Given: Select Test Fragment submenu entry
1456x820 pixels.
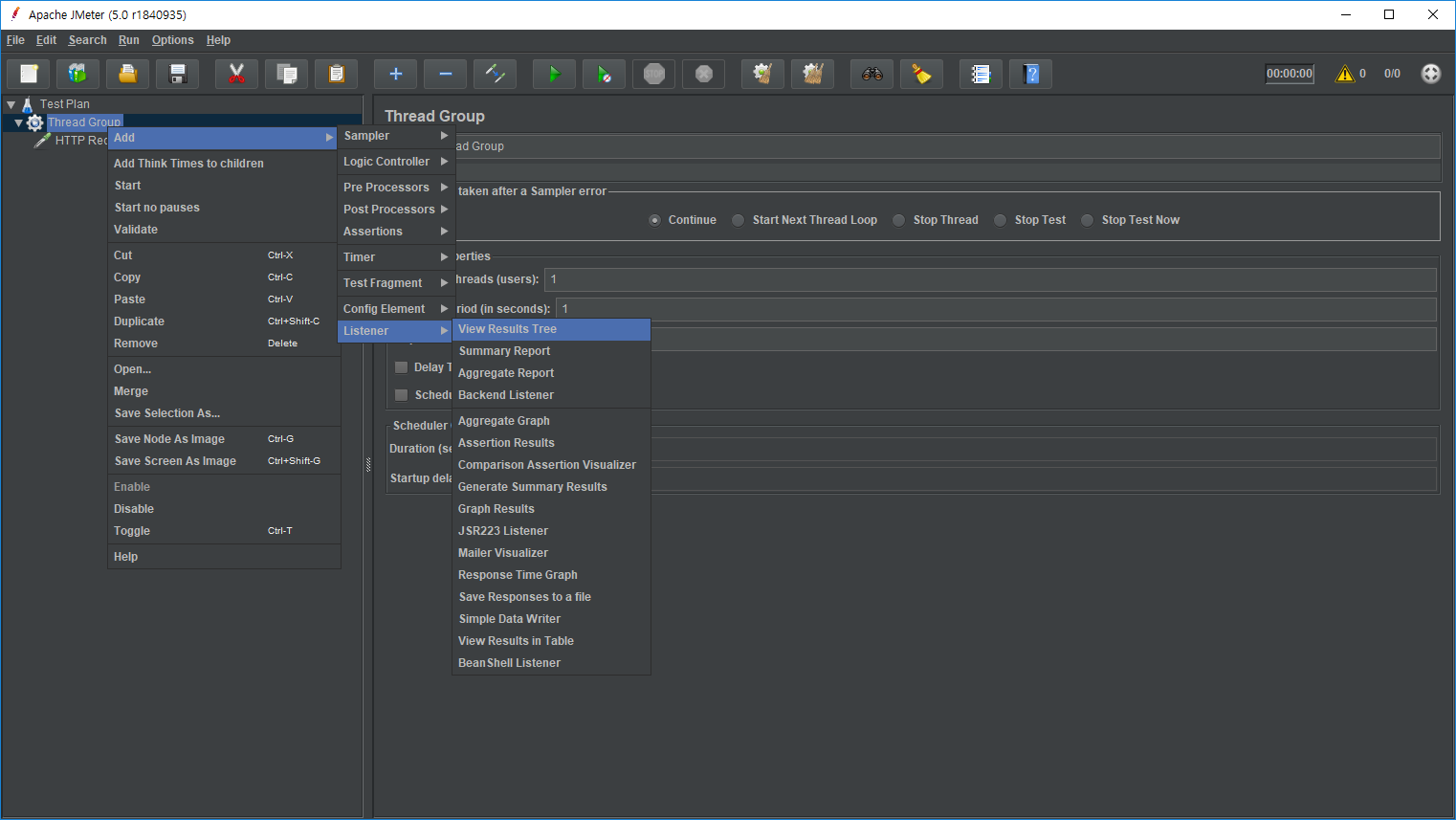Looking at the screenshot, I should (x=396, y=283).
